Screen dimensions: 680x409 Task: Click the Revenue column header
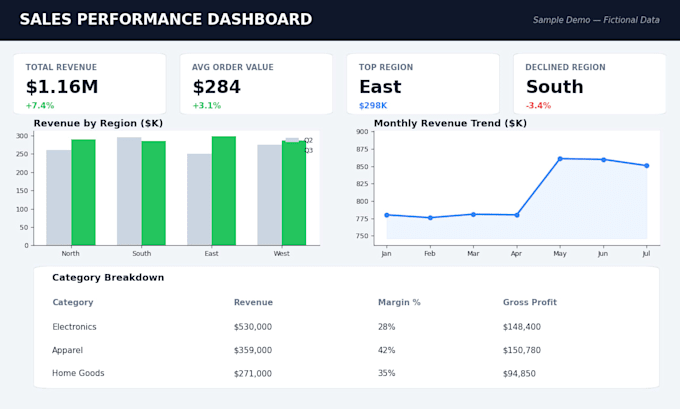[x=253, y=302]
